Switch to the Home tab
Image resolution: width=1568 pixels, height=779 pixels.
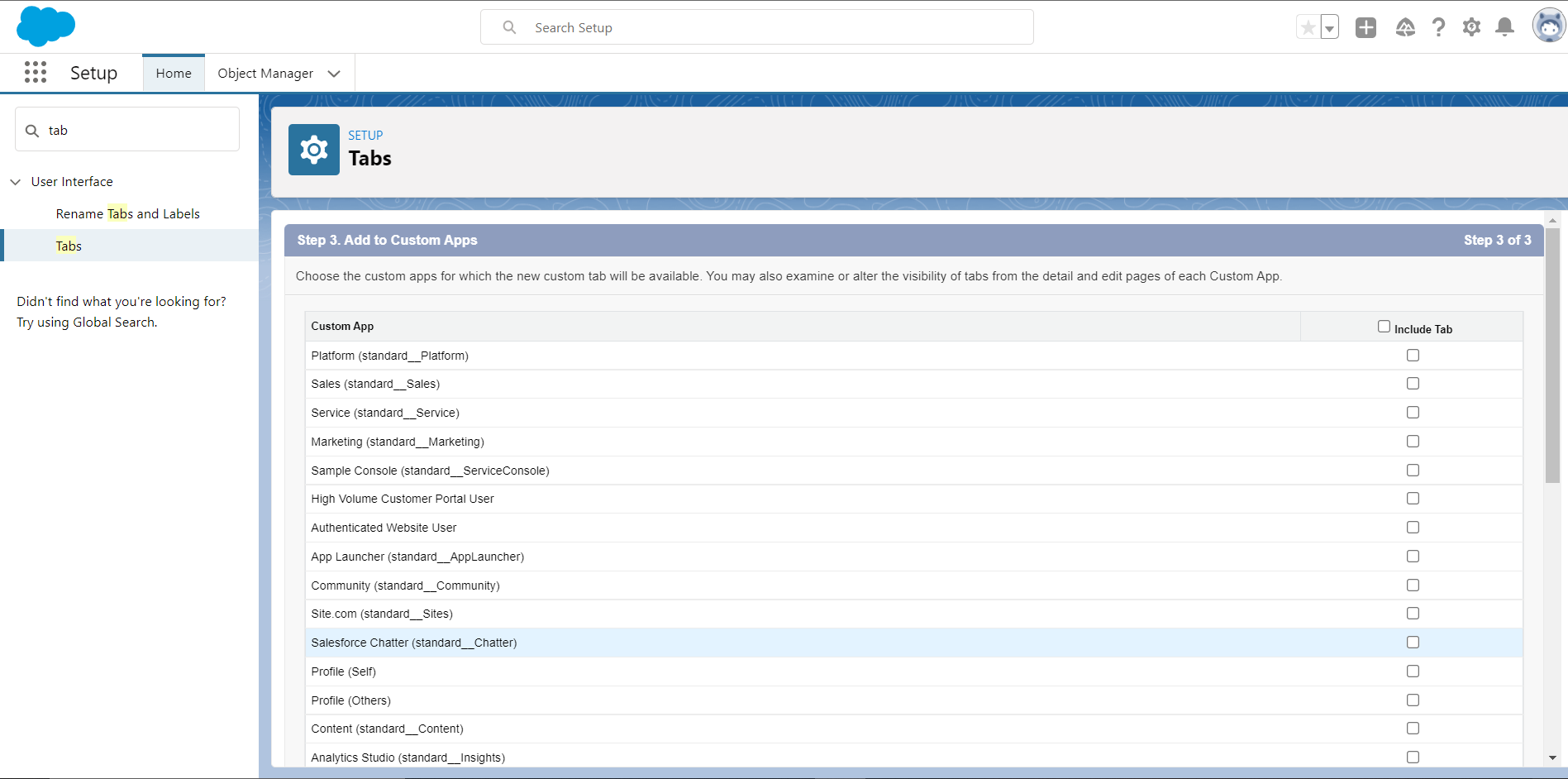pos(174,74)
